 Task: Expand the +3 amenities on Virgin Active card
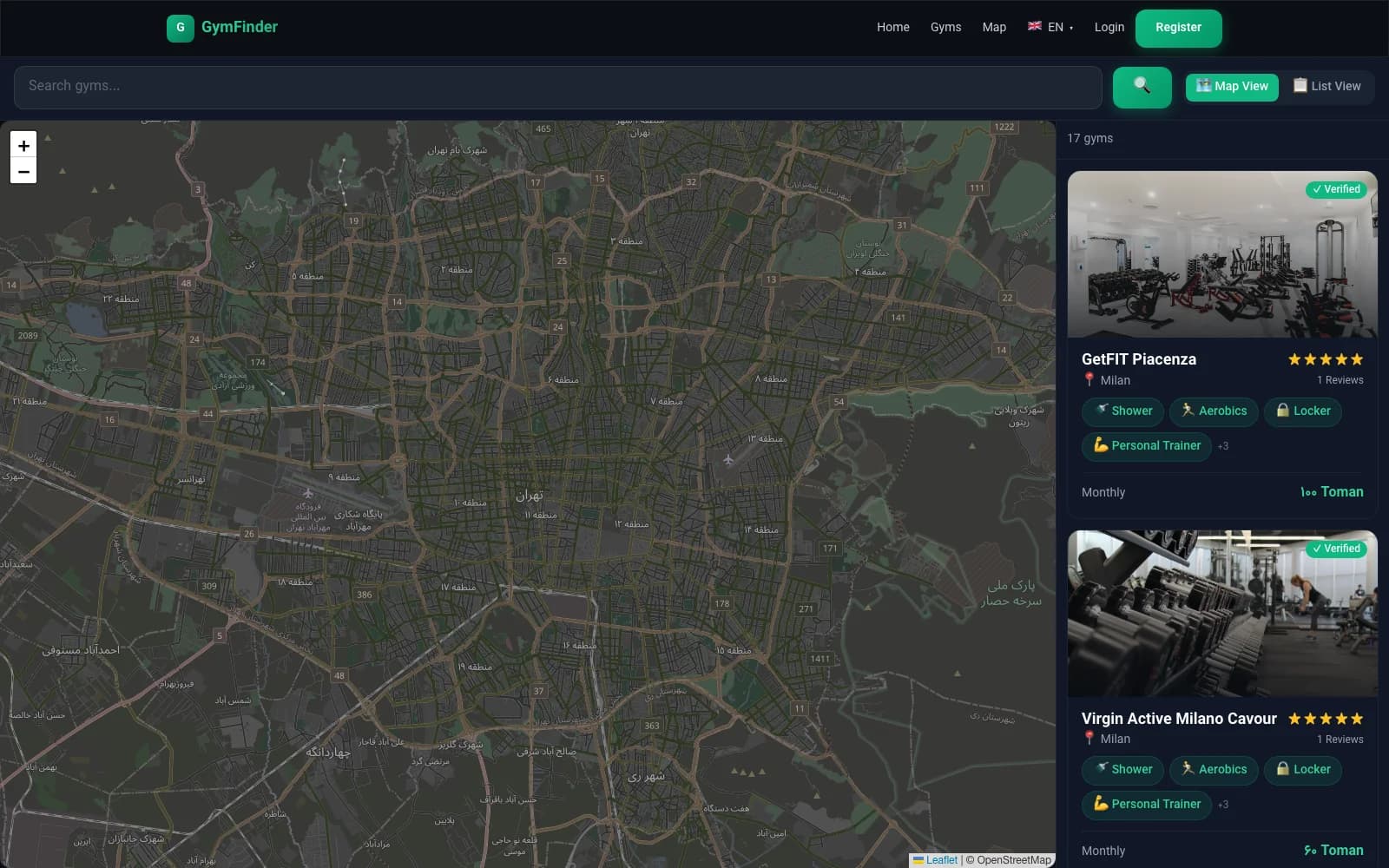tap(1223, 805)
